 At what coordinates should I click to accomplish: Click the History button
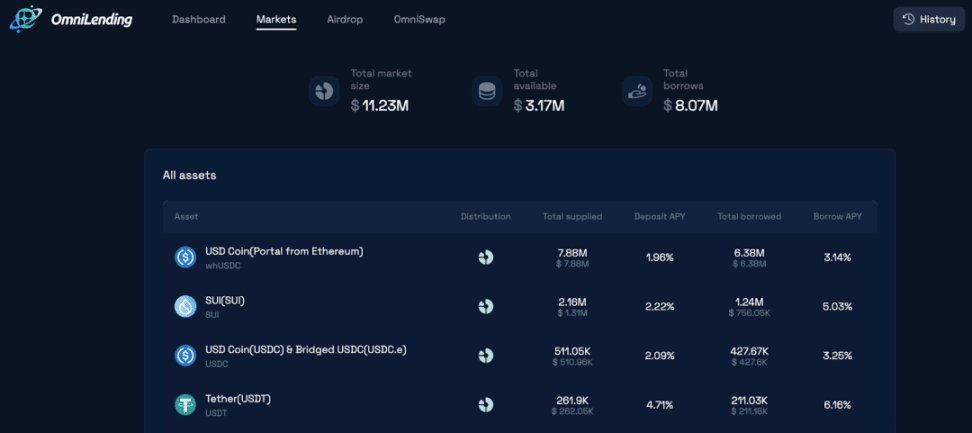(928, 19)
